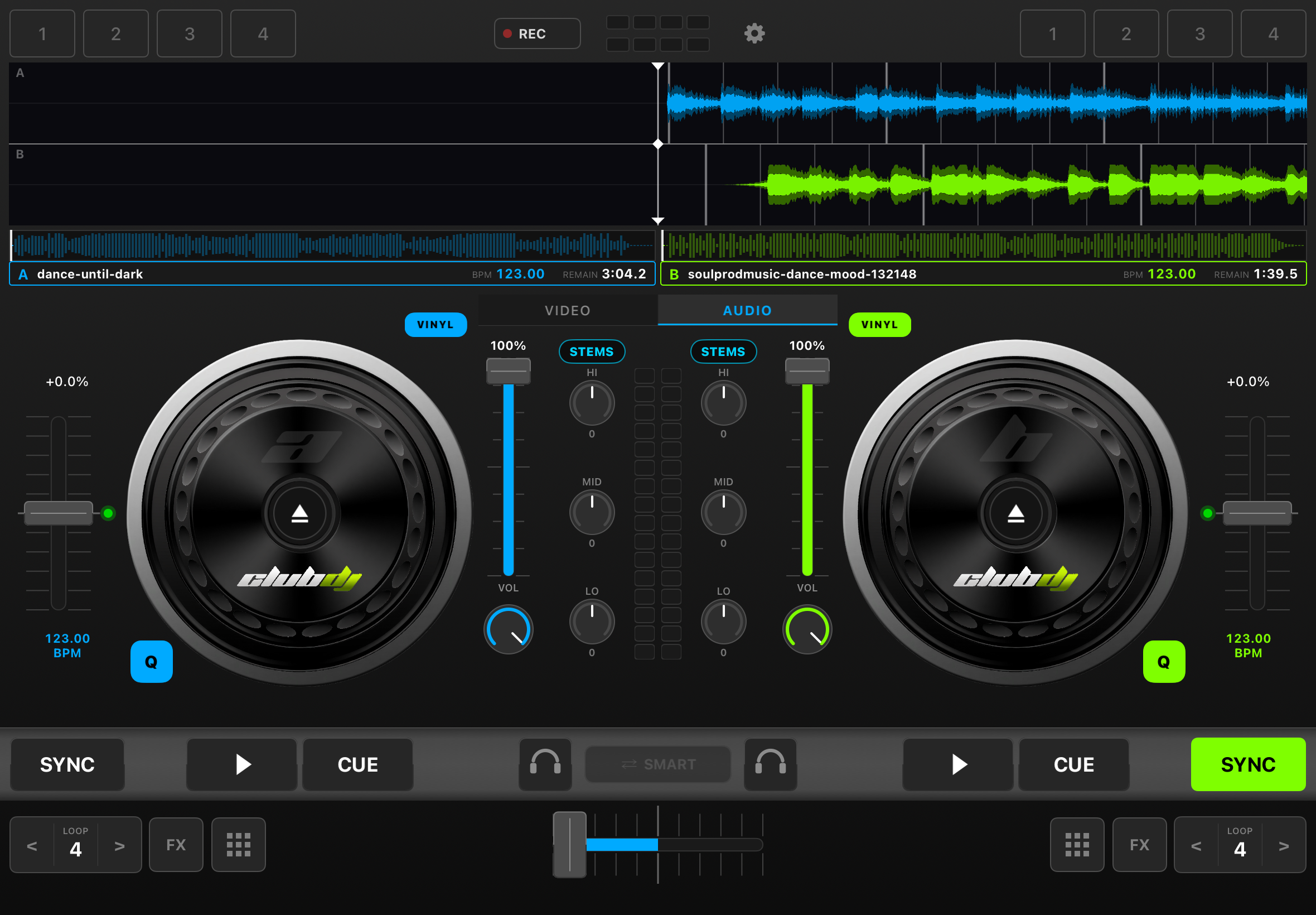Disable green SYNC on deck B
The height and width of the screenshot is (915, 1316).
[x=1248, y=764]
